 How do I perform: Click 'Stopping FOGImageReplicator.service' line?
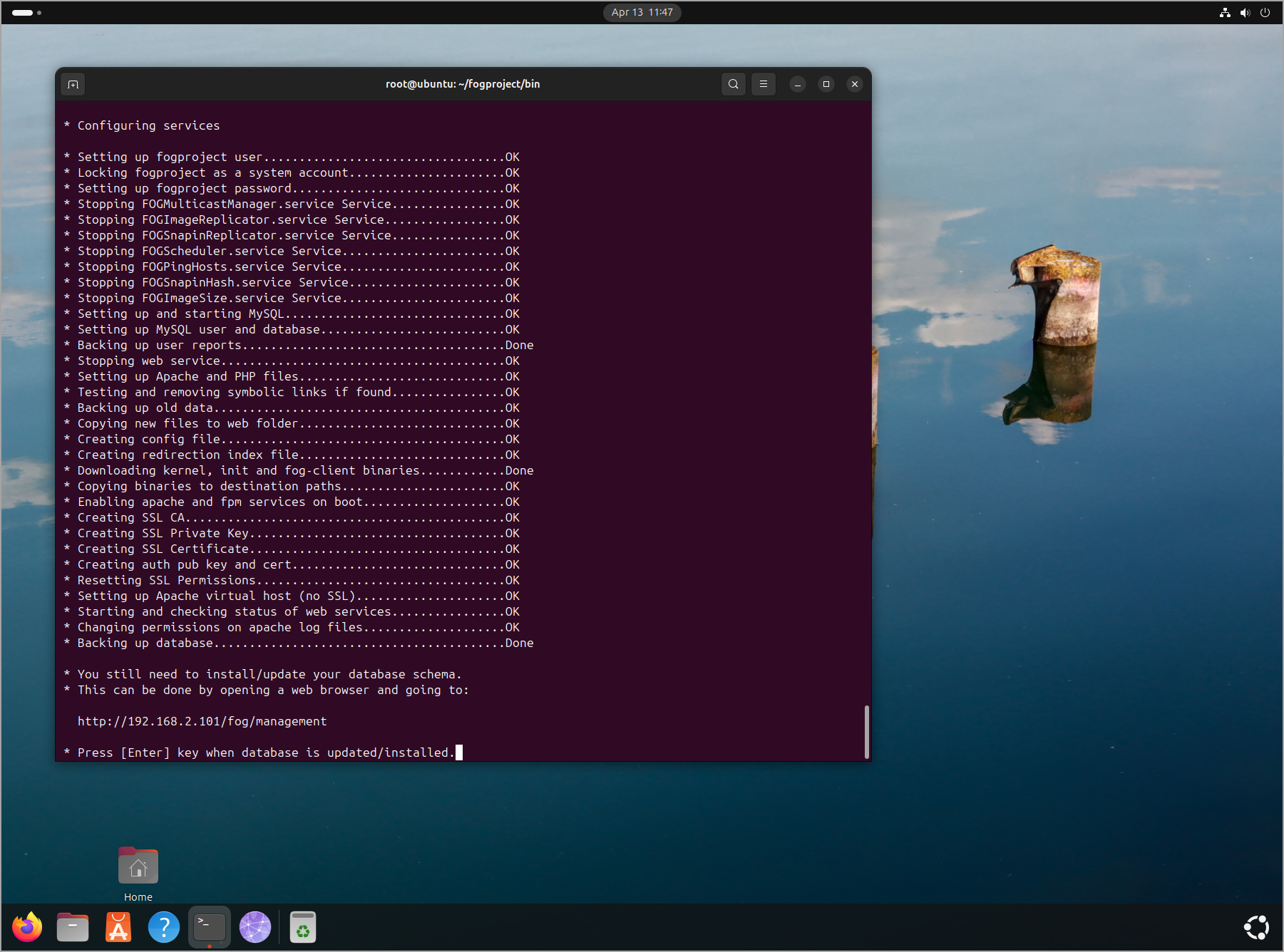292,219
